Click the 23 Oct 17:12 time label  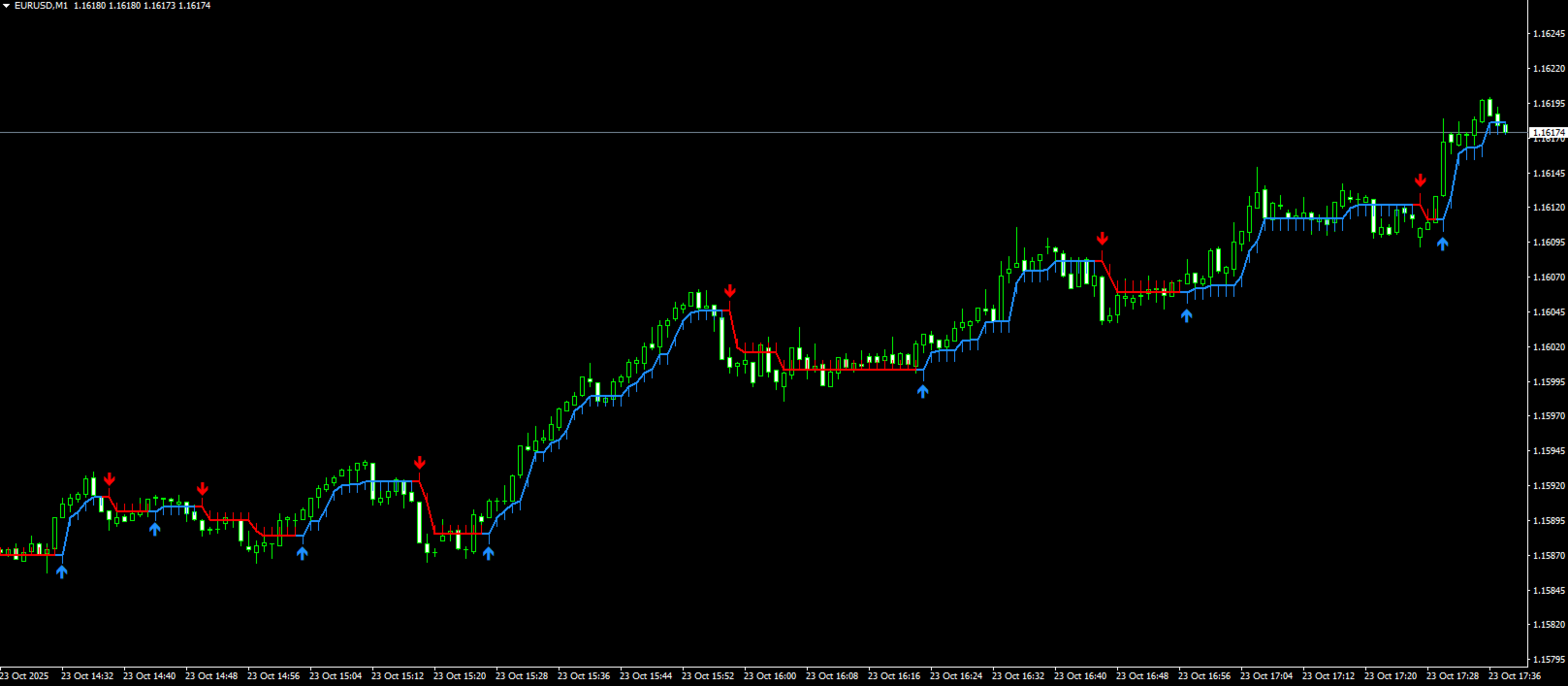click(1328, 676)
